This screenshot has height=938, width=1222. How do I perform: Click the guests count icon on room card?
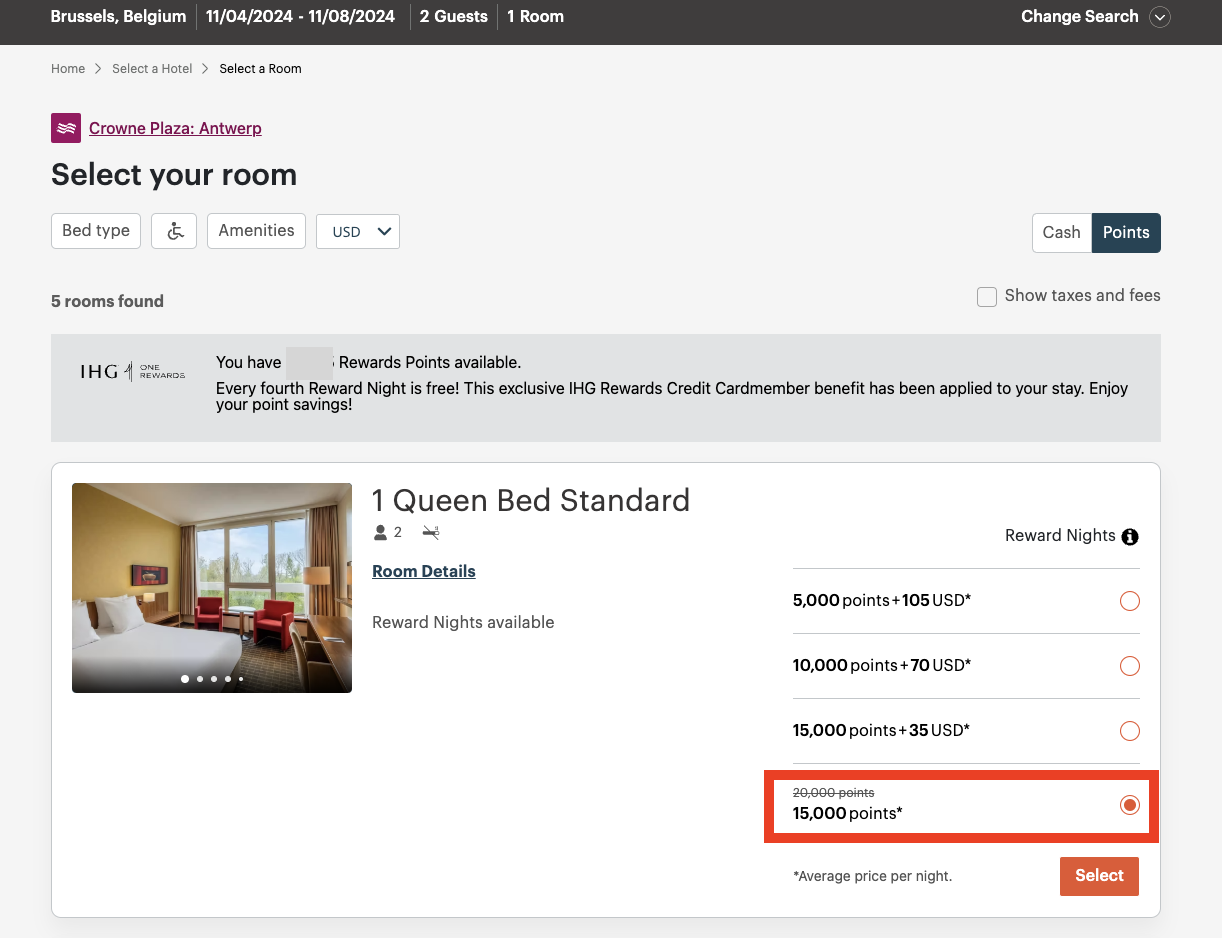(378, 532)
